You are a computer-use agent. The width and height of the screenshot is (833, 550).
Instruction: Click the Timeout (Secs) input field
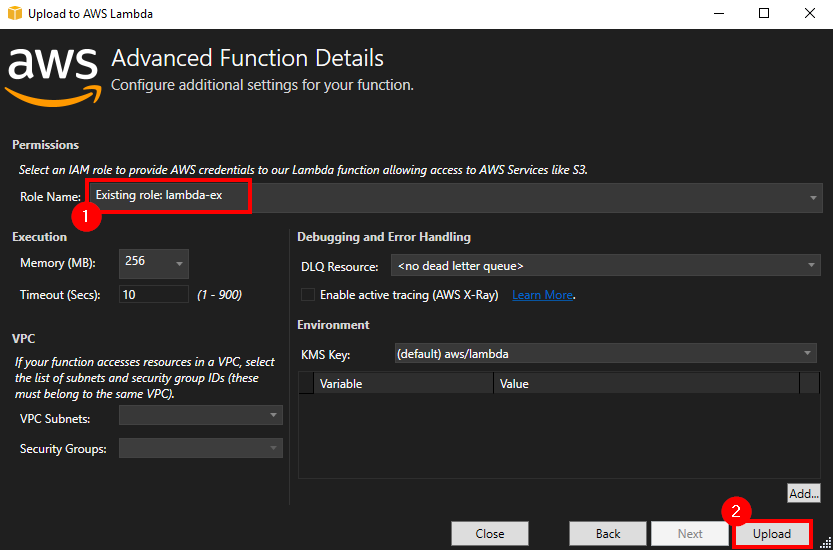(x=154, y=294)
